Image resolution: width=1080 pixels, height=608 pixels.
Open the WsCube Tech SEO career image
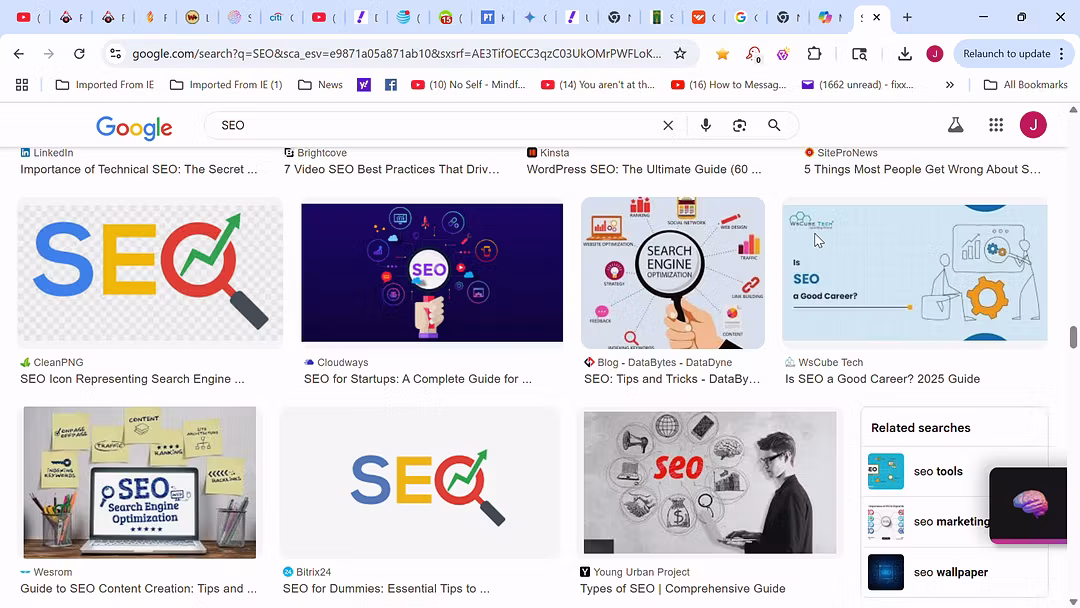pyautogui.click(x=914, y=273)
